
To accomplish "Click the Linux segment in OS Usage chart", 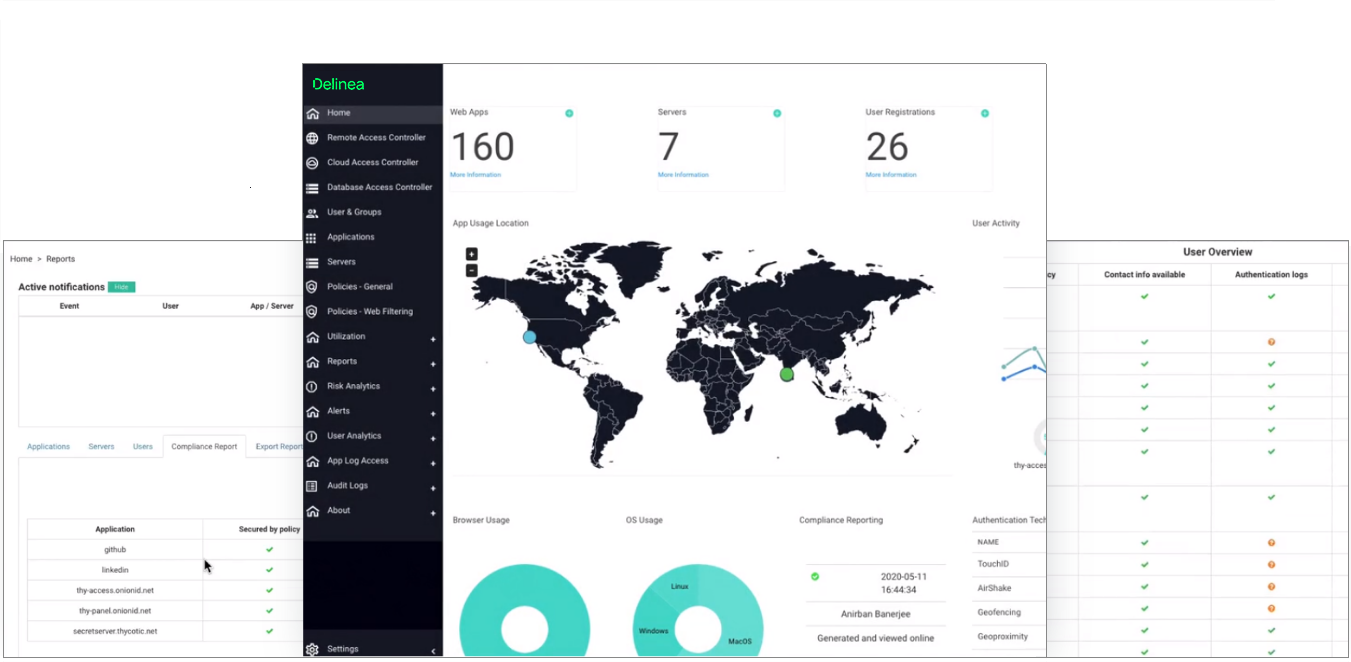I will point(680,586).
